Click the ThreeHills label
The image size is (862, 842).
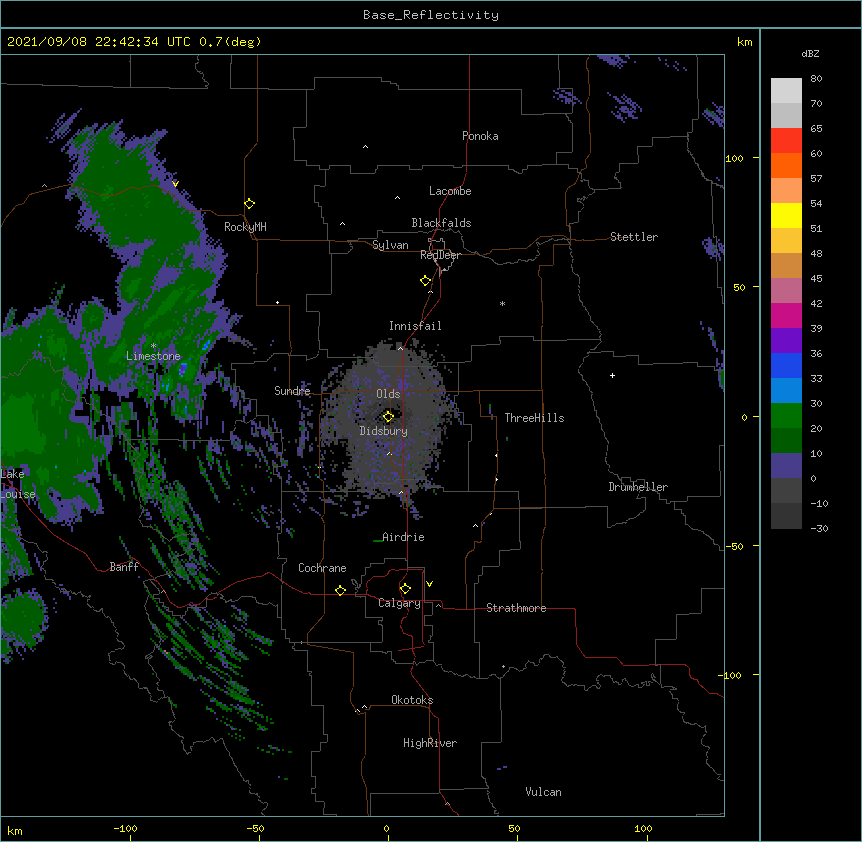click(x=534, y=418)
